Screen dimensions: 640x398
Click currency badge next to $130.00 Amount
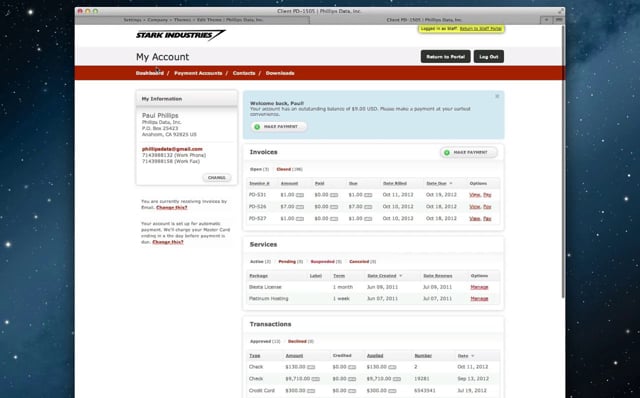311,367
